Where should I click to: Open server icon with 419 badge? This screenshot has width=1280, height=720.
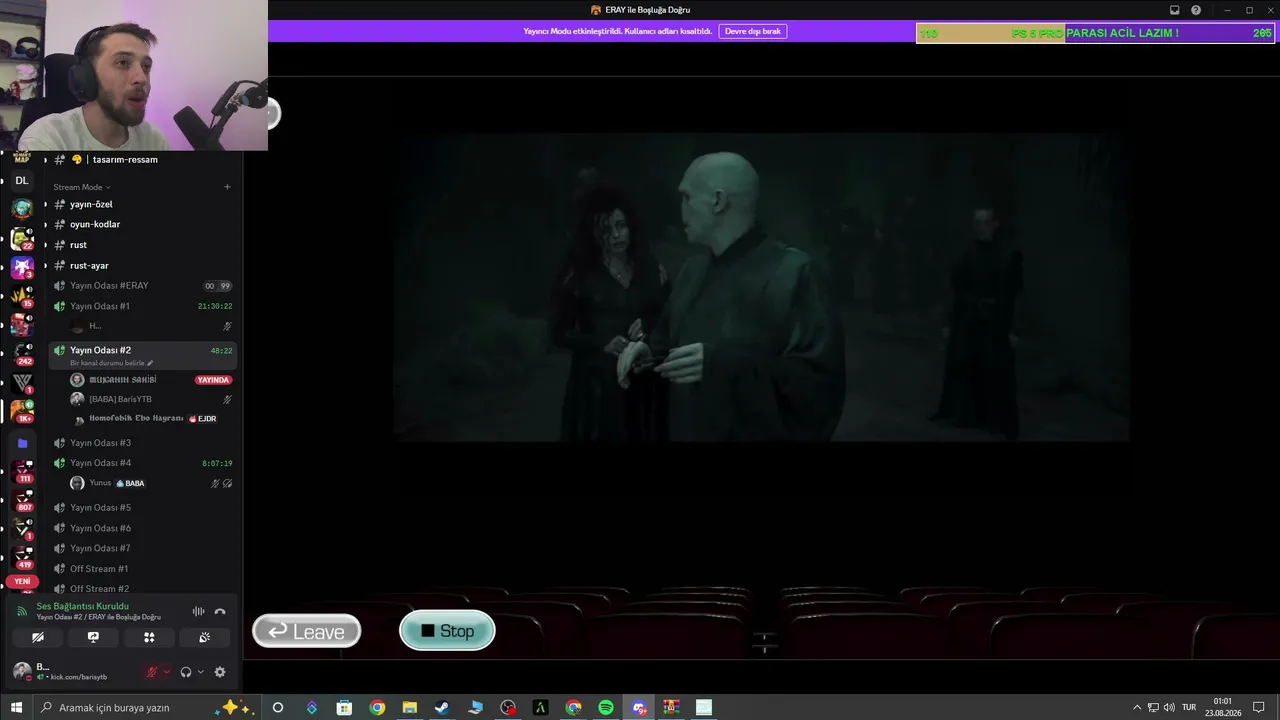[x=22, y=557]
